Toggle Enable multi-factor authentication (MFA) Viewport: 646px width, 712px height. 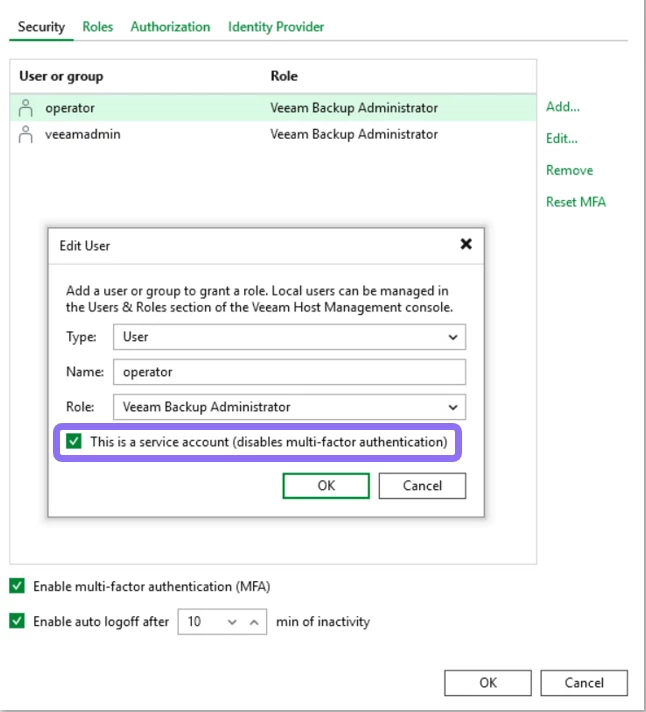(x=17, y=586)
